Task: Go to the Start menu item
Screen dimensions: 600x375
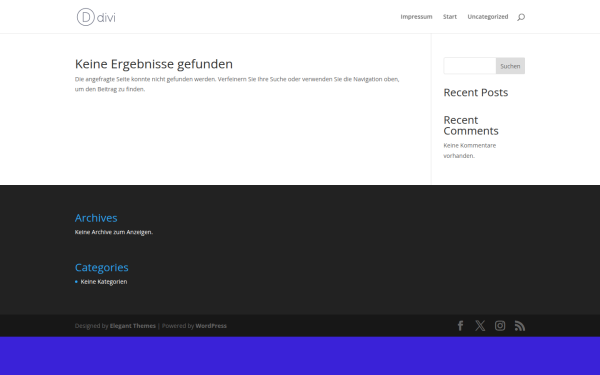Action: [450, 16]
